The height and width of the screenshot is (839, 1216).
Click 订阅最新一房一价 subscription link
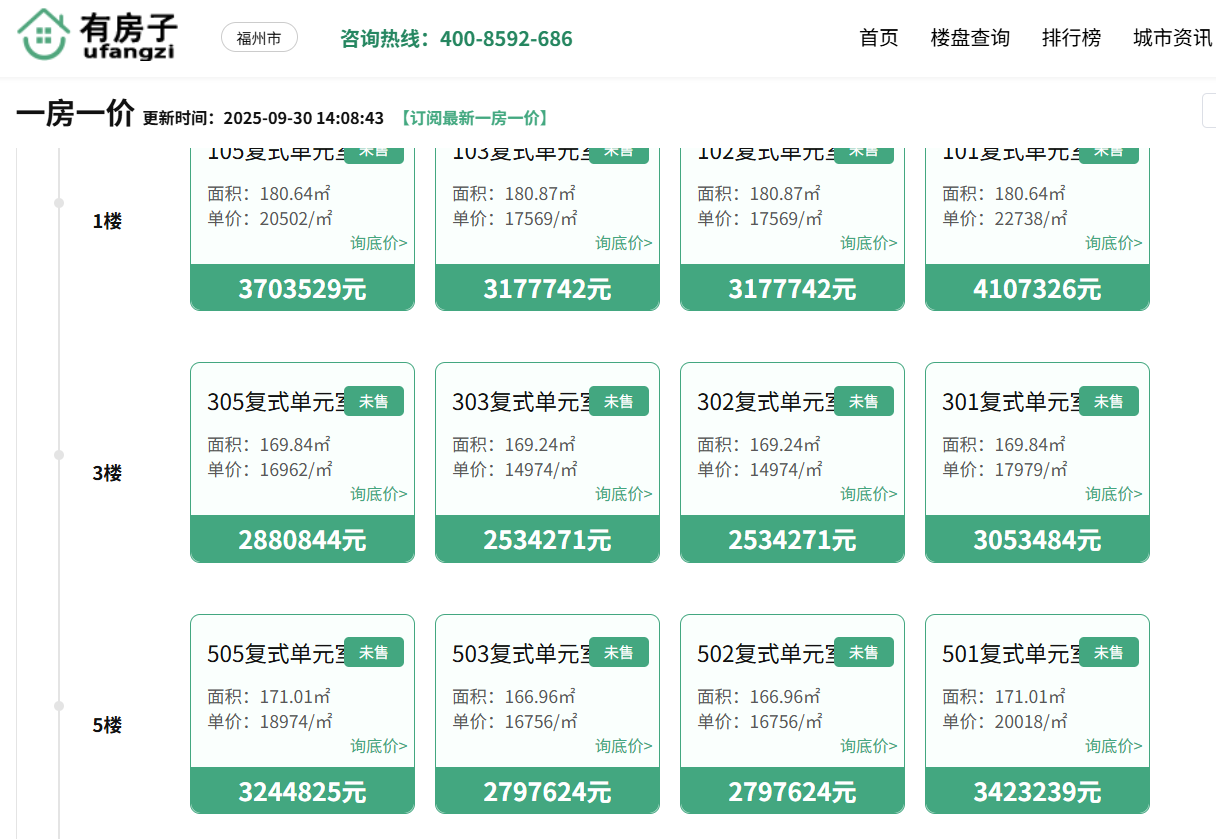pyautogui.click(x=474, y=118)
